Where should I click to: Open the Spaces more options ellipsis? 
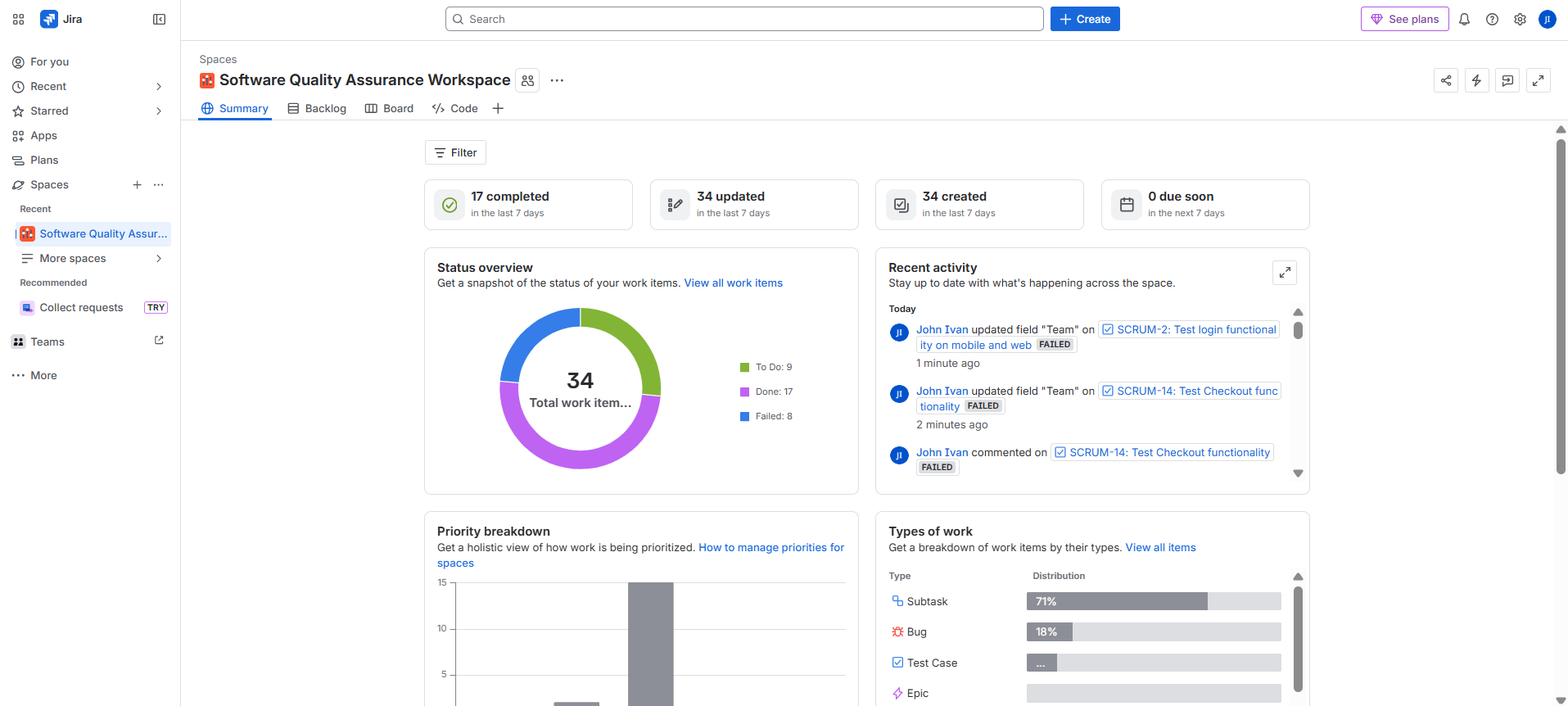(159, 185)
